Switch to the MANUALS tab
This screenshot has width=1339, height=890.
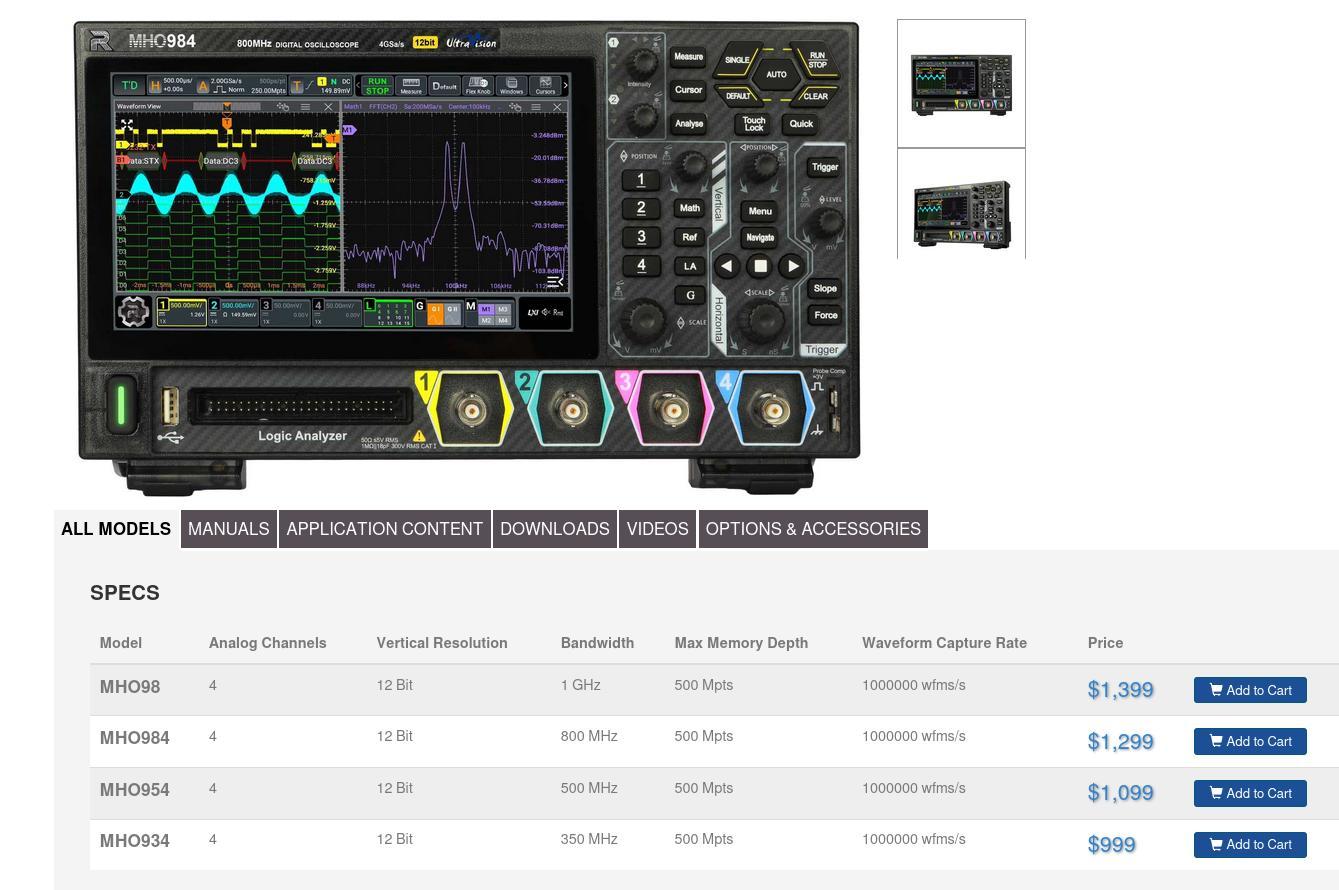[228, 529]
